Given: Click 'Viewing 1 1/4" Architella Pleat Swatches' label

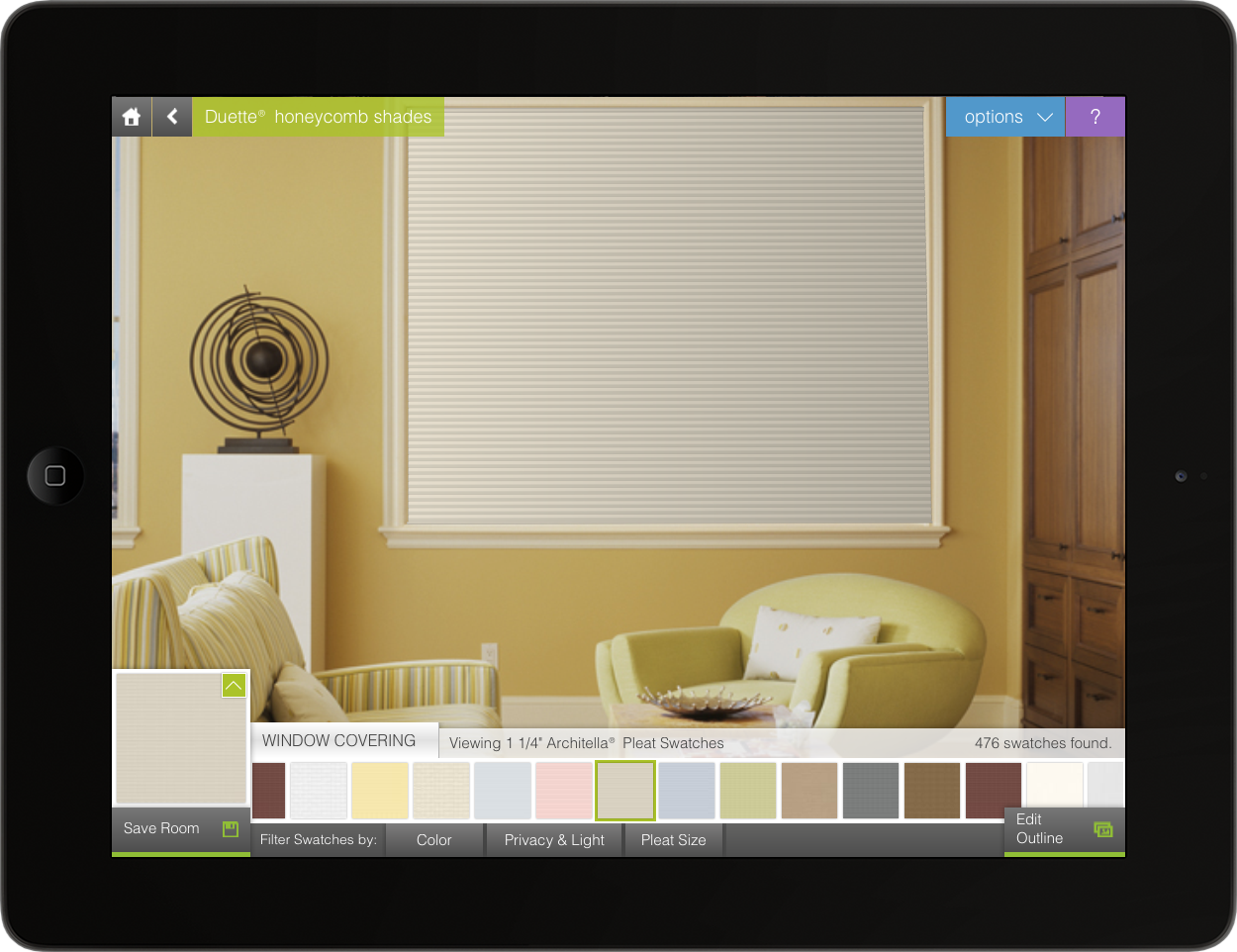Looking at the screenshot, I should (587, 743).
